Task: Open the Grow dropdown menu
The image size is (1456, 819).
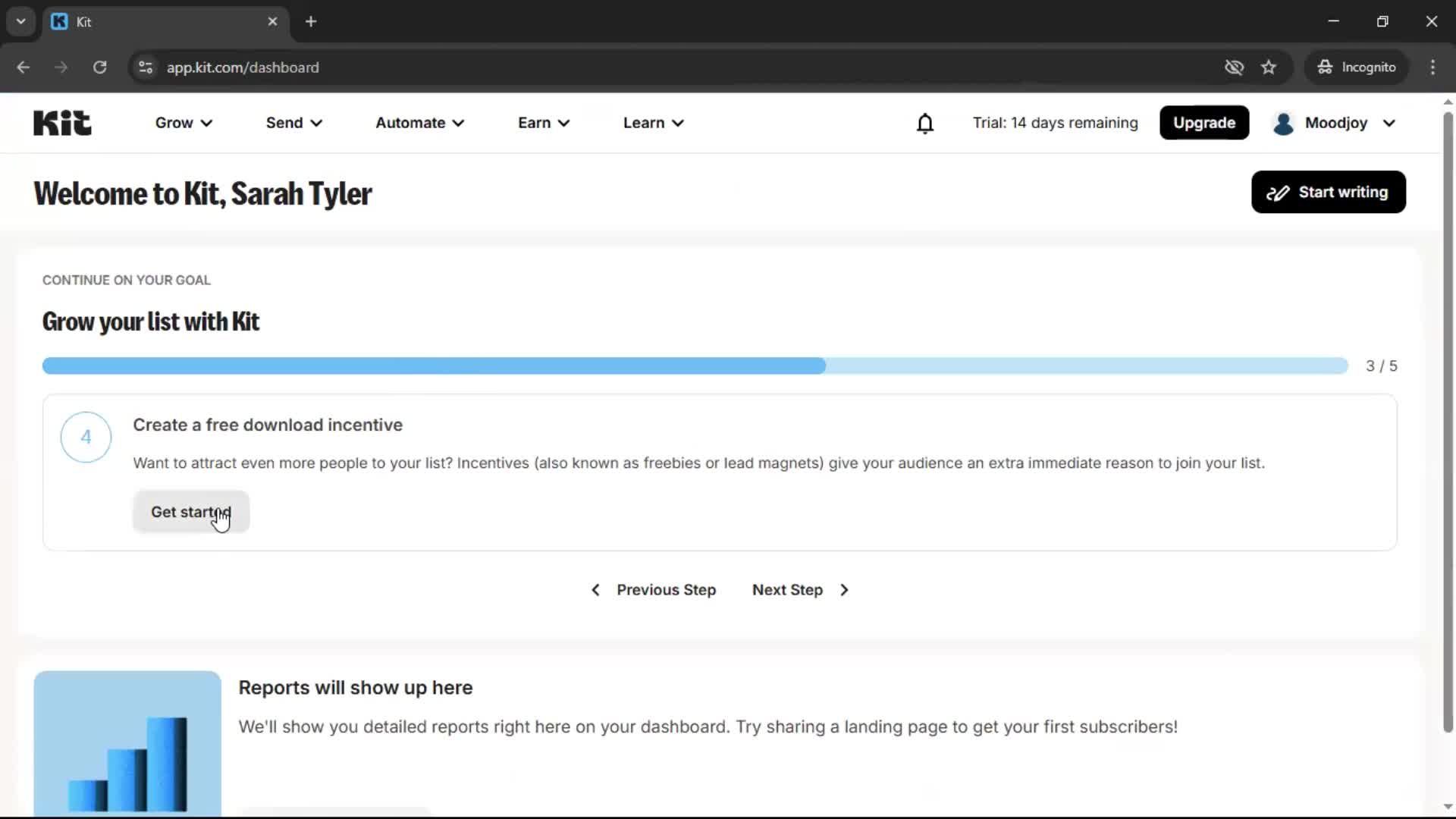Action: tap(183, 122)
